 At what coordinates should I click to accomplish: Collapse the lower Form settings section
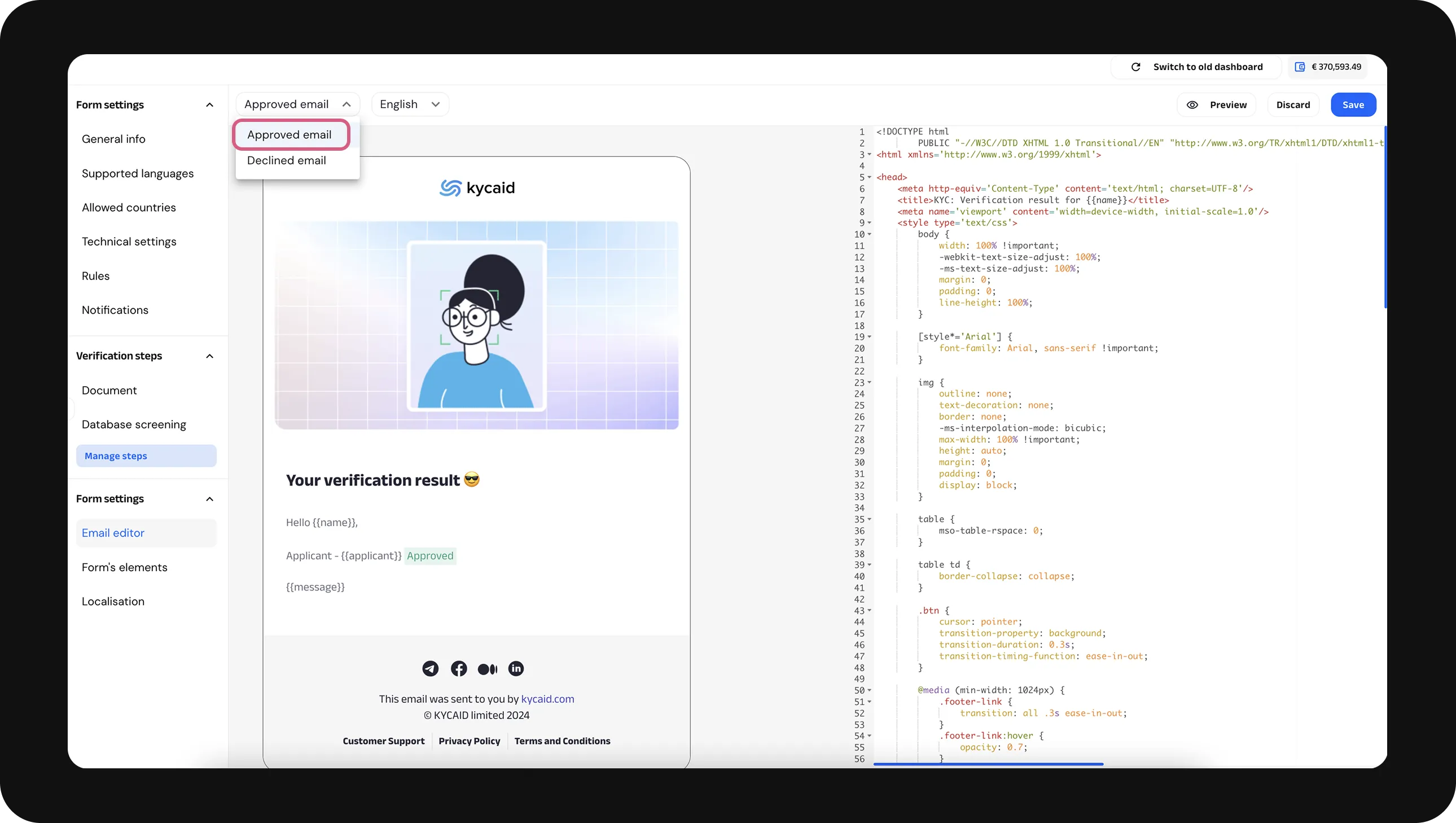click(209, 499)
